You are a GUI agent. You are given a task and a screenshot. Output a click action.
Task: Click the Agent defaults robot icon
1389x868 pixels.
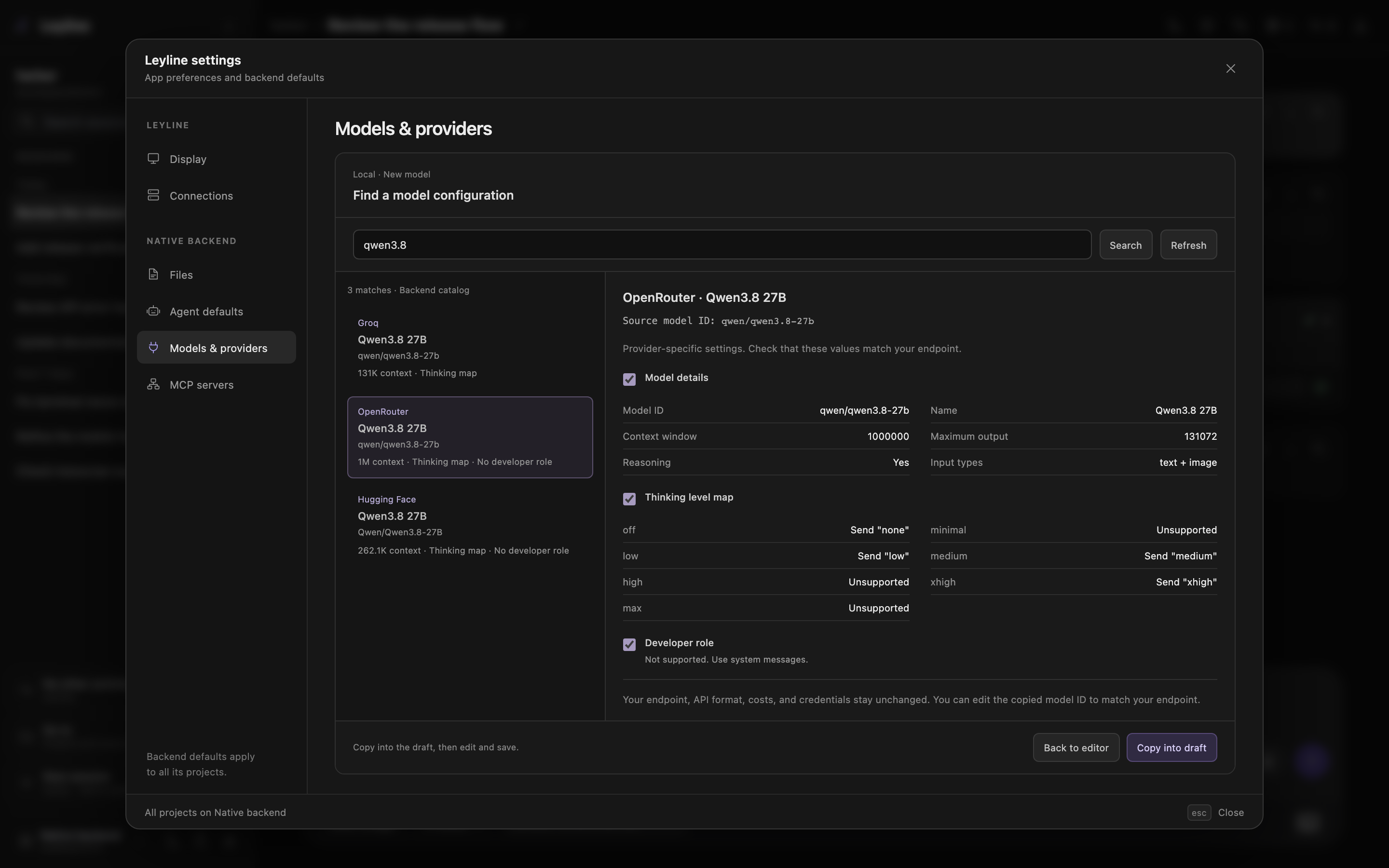(x=153, y=311)
